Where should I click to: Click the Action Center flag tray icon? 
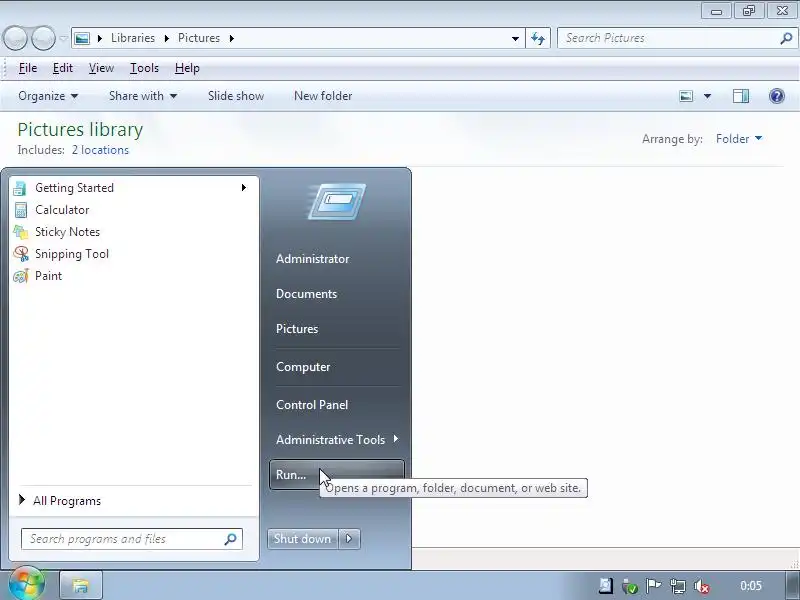click(x=653, y=586)
